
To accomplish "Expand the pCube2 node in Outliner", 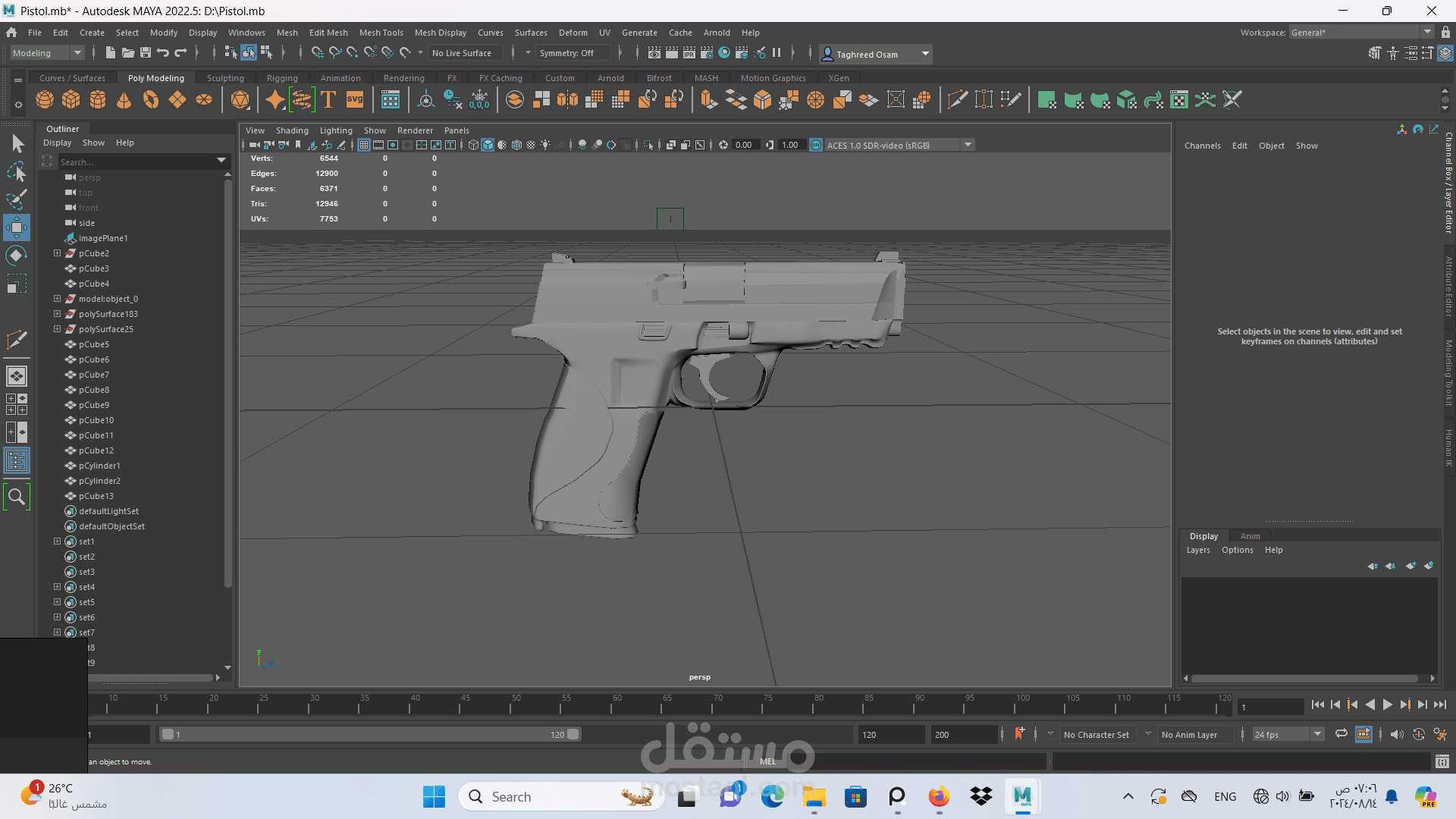I will coord(57,253).
